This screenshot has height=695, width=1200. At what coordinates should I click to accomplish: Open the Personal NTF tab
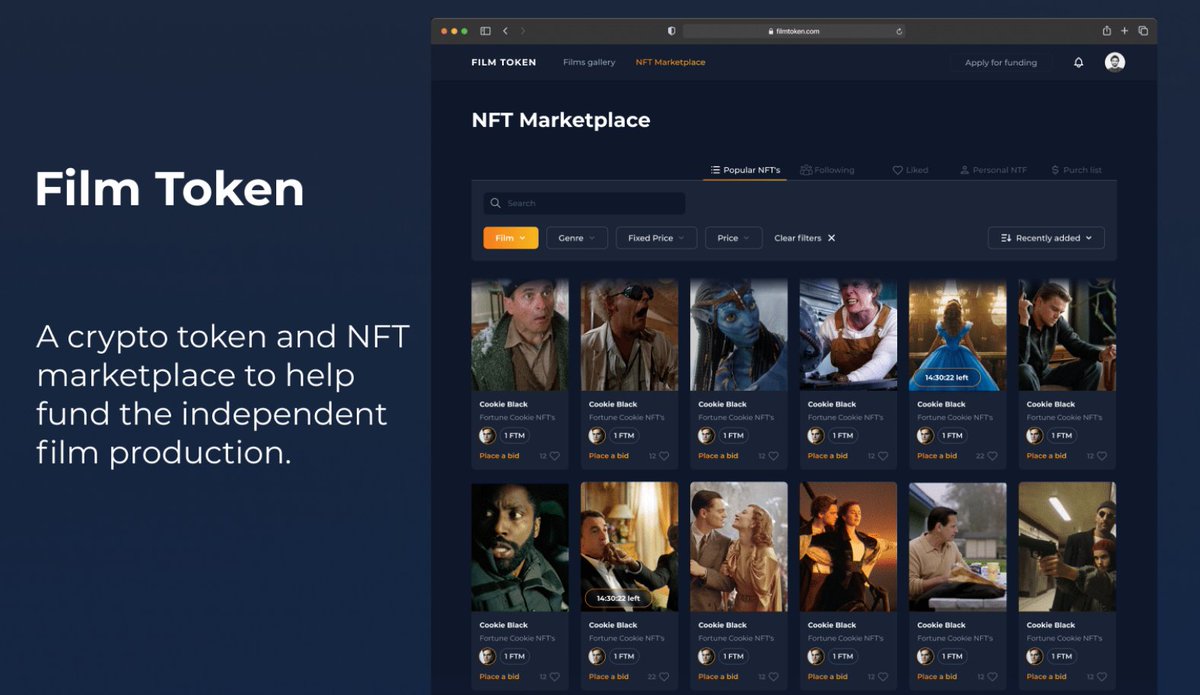click(x=993, y=170)
